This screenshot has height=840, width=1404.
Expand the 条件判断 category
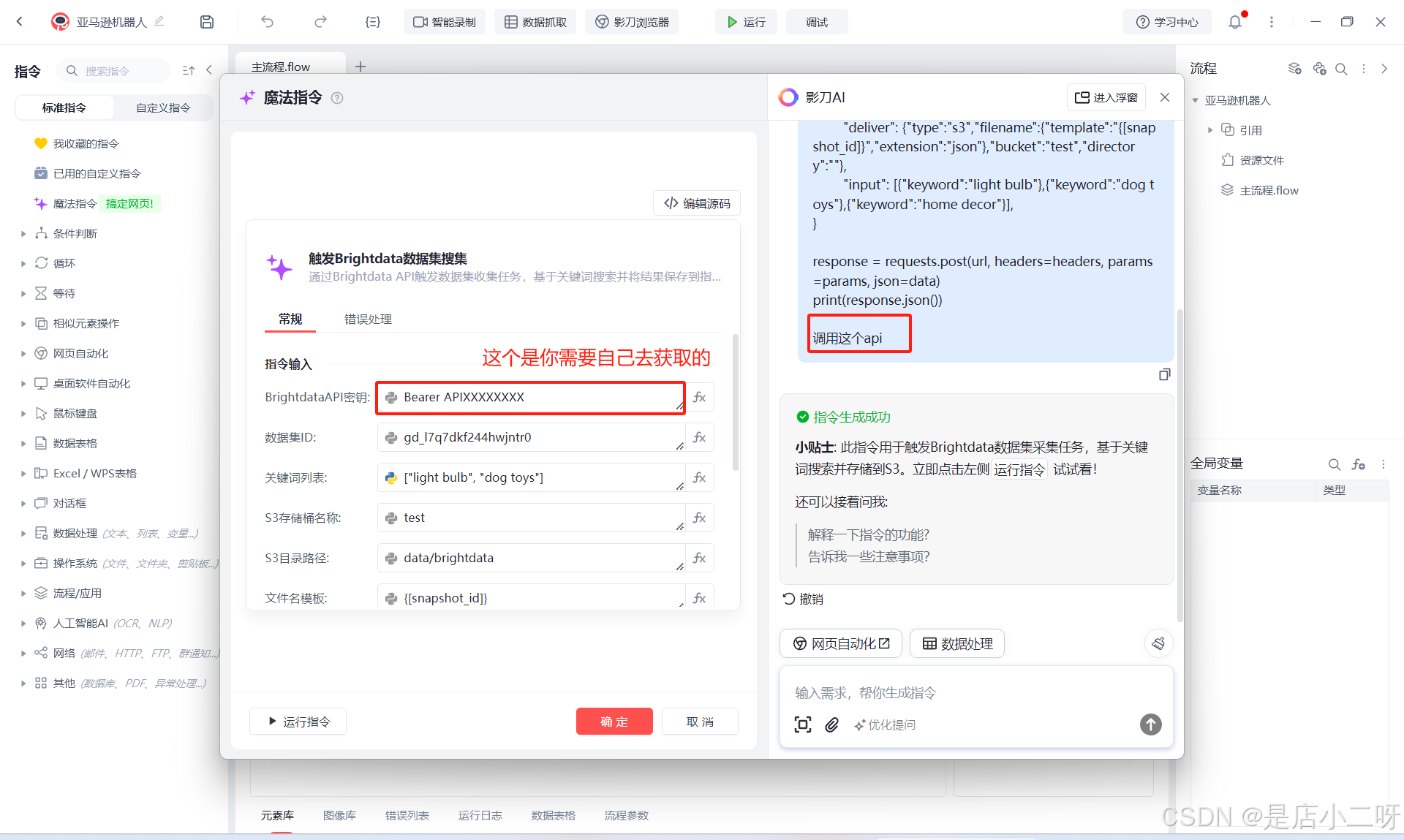23,234
